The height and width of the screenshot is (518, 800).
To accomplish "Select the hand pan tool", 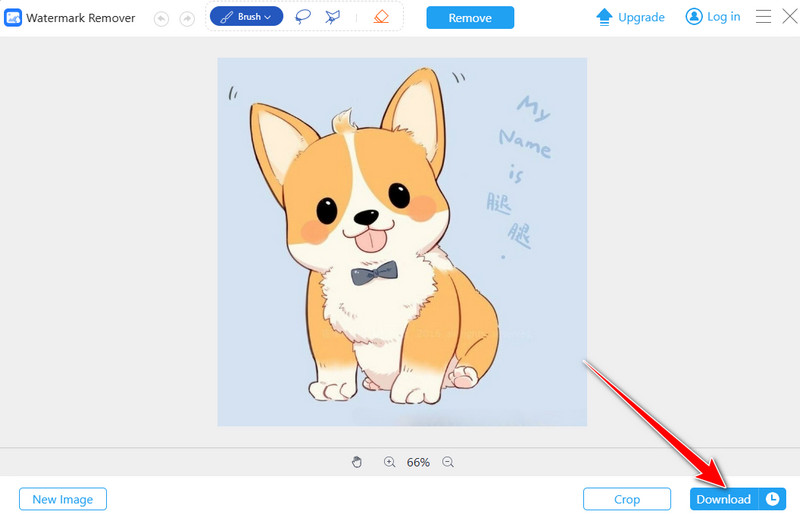I will (357, 462).
